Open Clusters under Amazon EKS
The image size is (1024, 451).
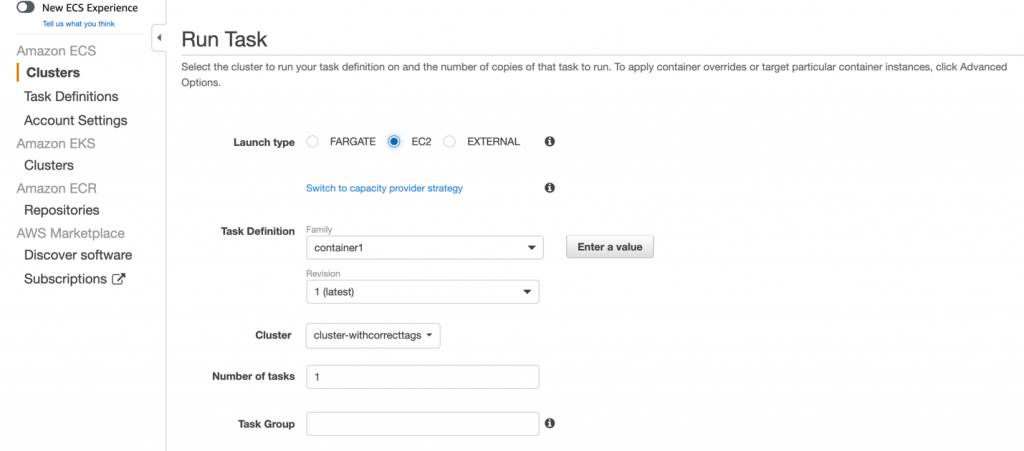pyautogui.click(x=49, y=165)
